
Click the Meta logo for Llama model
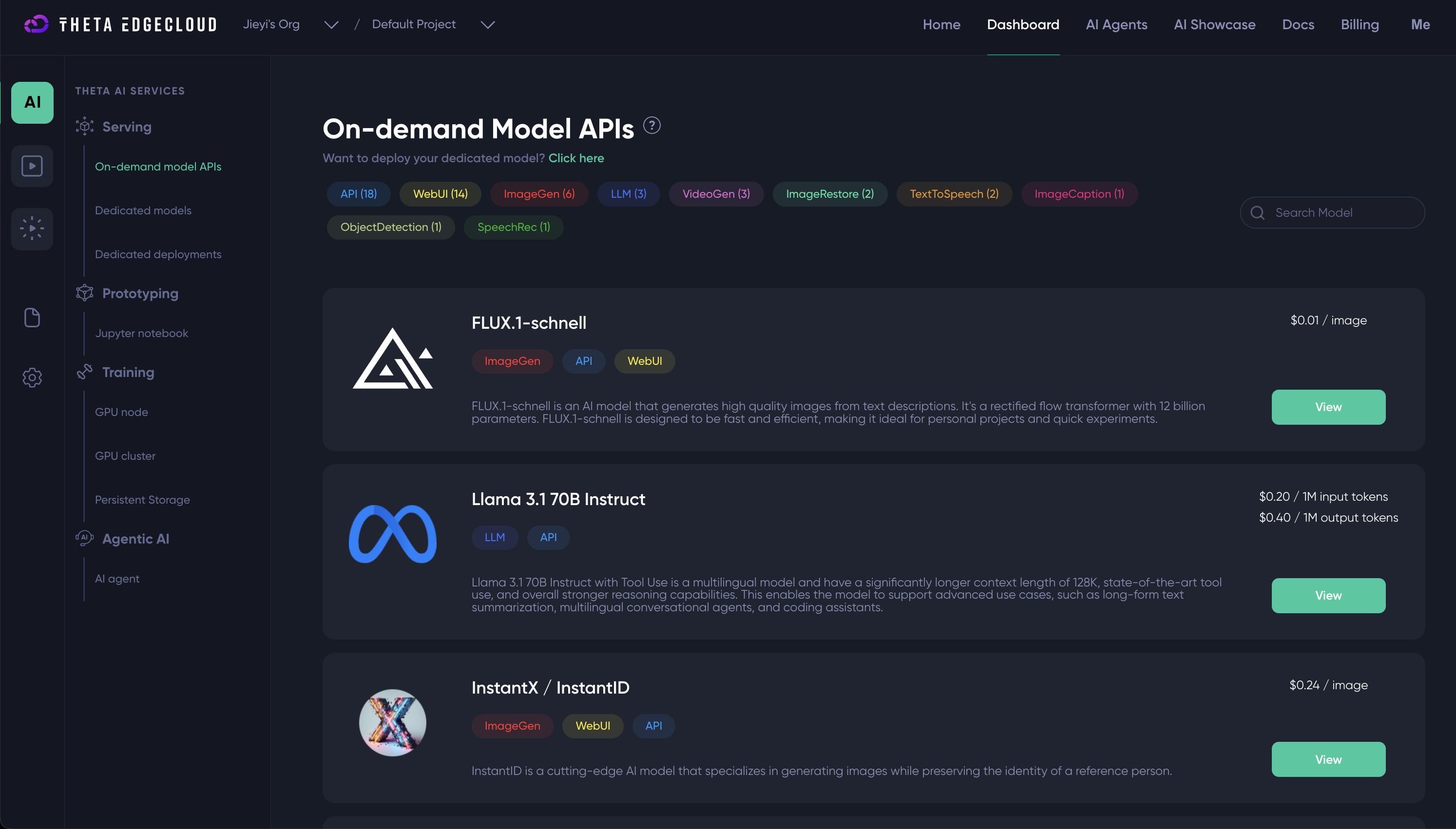(392, 534)
